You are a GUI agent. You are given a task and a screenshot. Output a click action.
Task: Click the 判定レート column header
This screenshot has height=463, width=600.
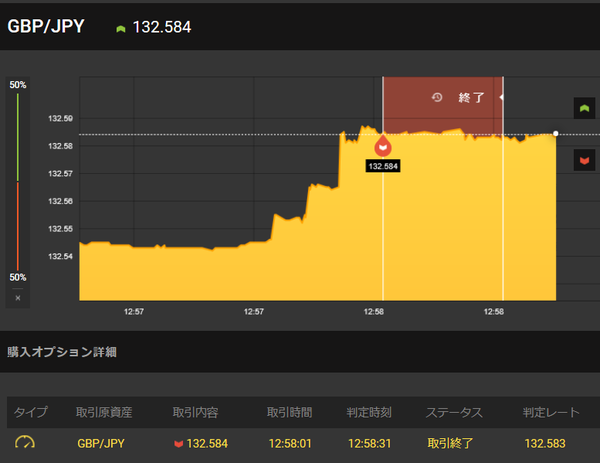(x=551, y=412)
